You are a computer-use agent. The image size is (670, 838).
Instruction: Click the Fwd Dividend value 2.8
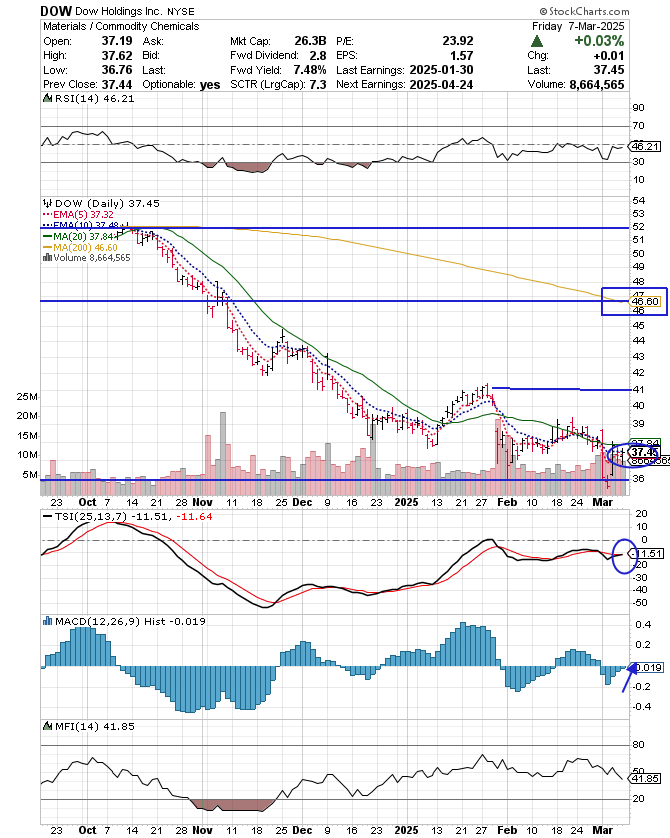click(x=317, y=56)
